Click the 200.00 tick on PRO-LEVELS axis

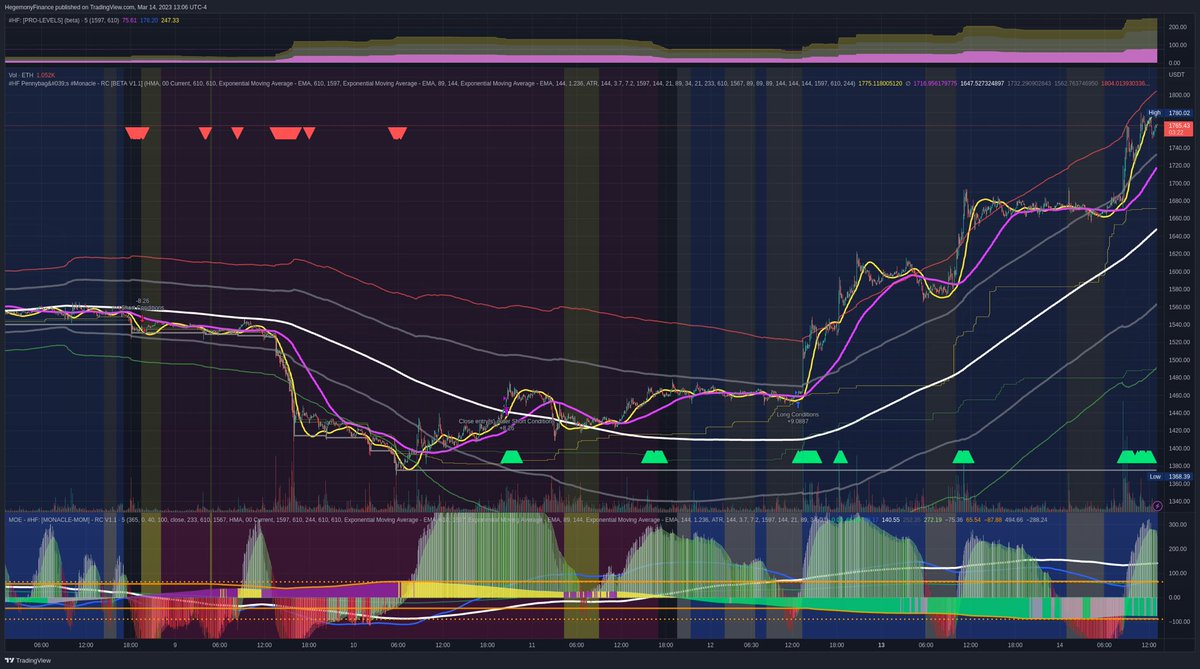tap(1177, 27)
